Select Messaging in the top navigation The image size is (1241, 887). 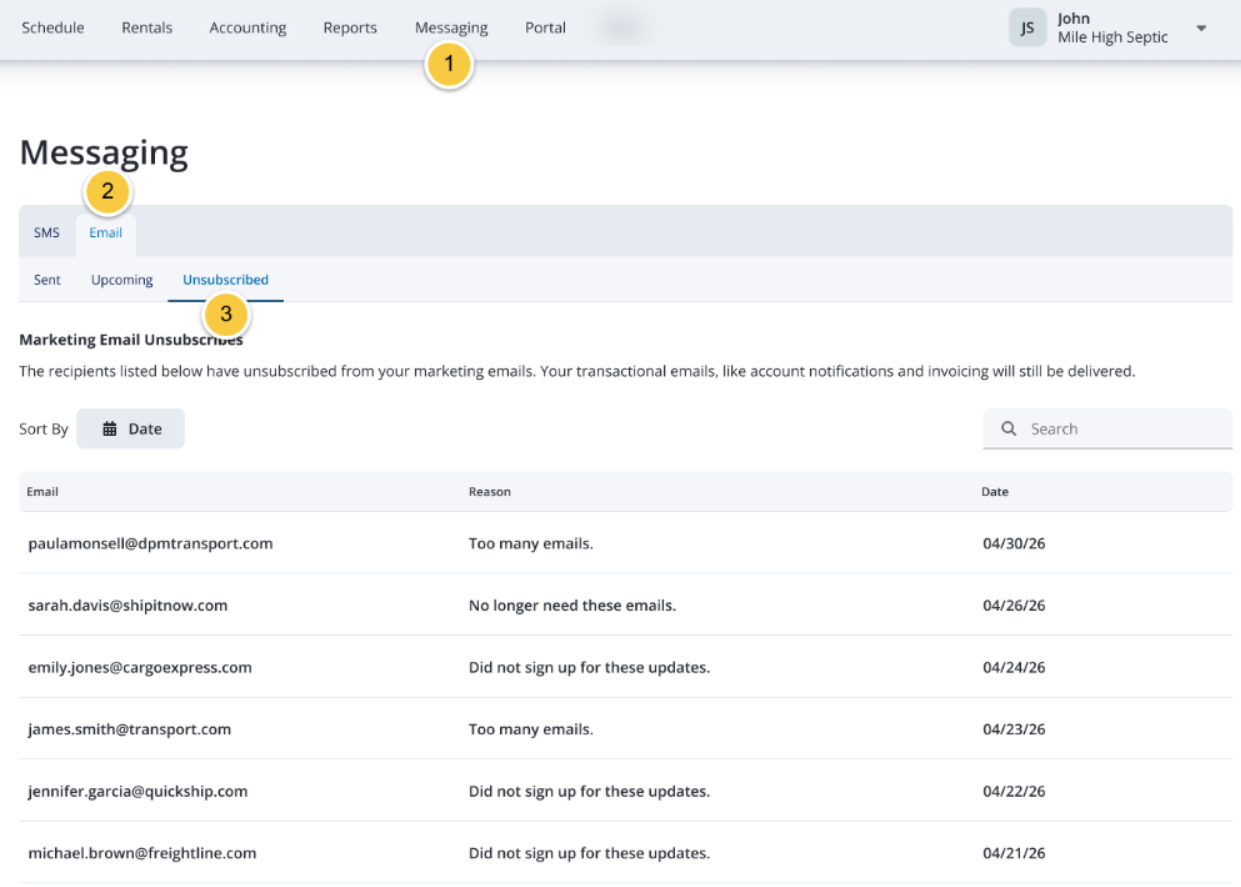point(451,28)
